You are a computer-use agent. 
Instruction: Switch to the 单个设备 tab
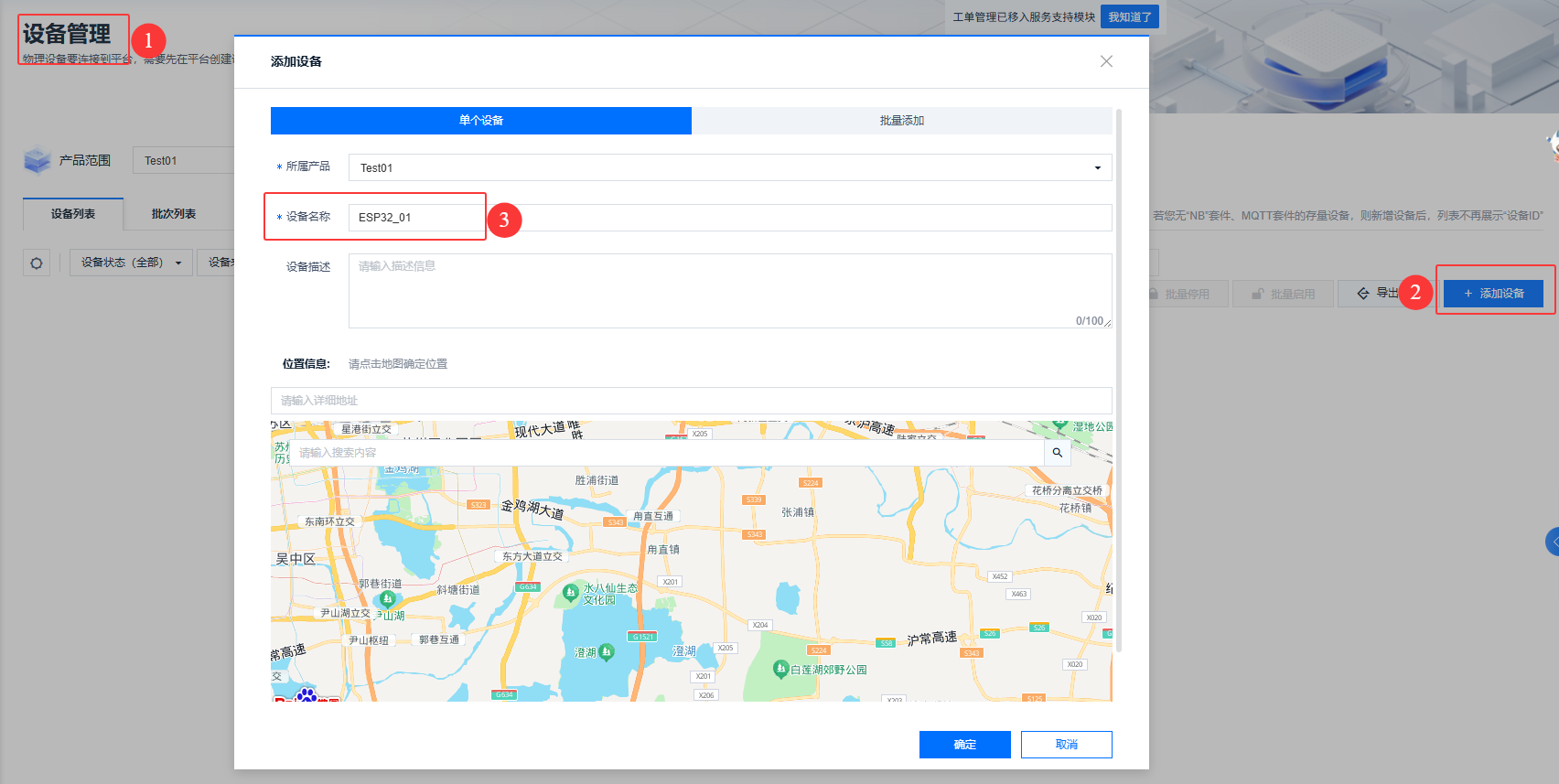point(481,121)
